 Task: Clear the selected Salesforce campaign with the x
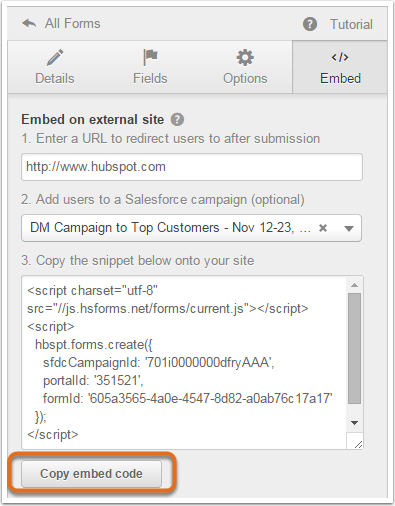[x=323, y=228]
